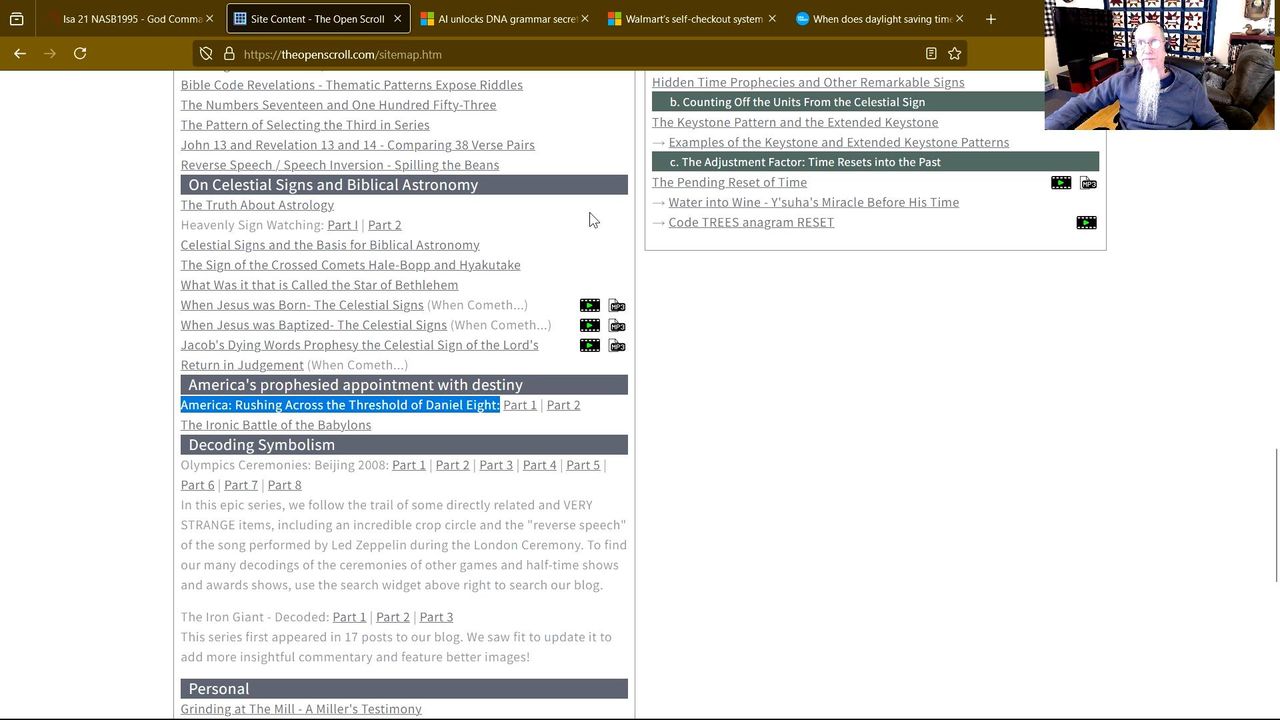Open MP3 for The Pending Reset of Time
The width and height of the screenshot is (1280, 720).
(x=1088, y=183)
